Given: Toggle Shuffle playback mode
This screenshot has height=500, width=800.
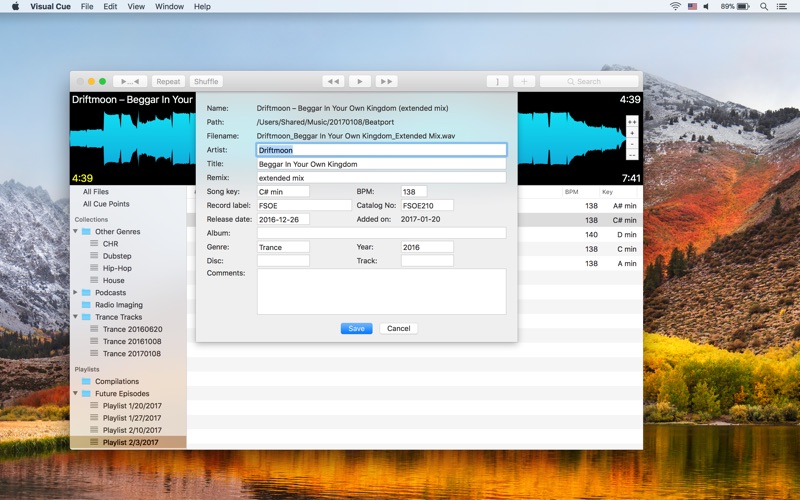Looking at the screenshot, I should (205, 81).
